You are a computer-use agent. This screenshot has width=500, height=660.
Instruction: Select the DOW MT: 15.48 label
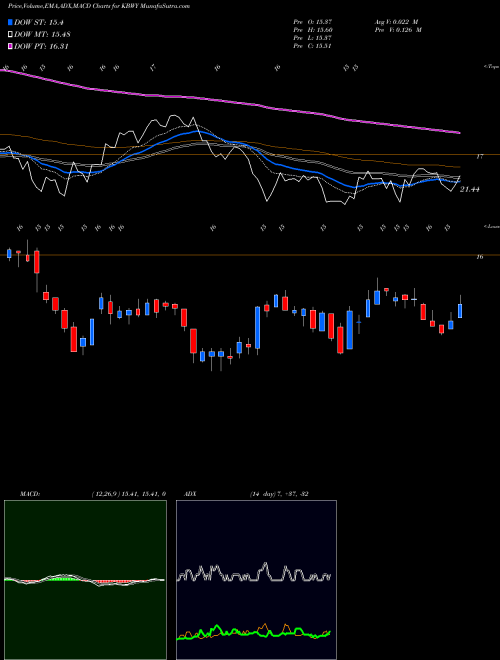tap(42, 35)
